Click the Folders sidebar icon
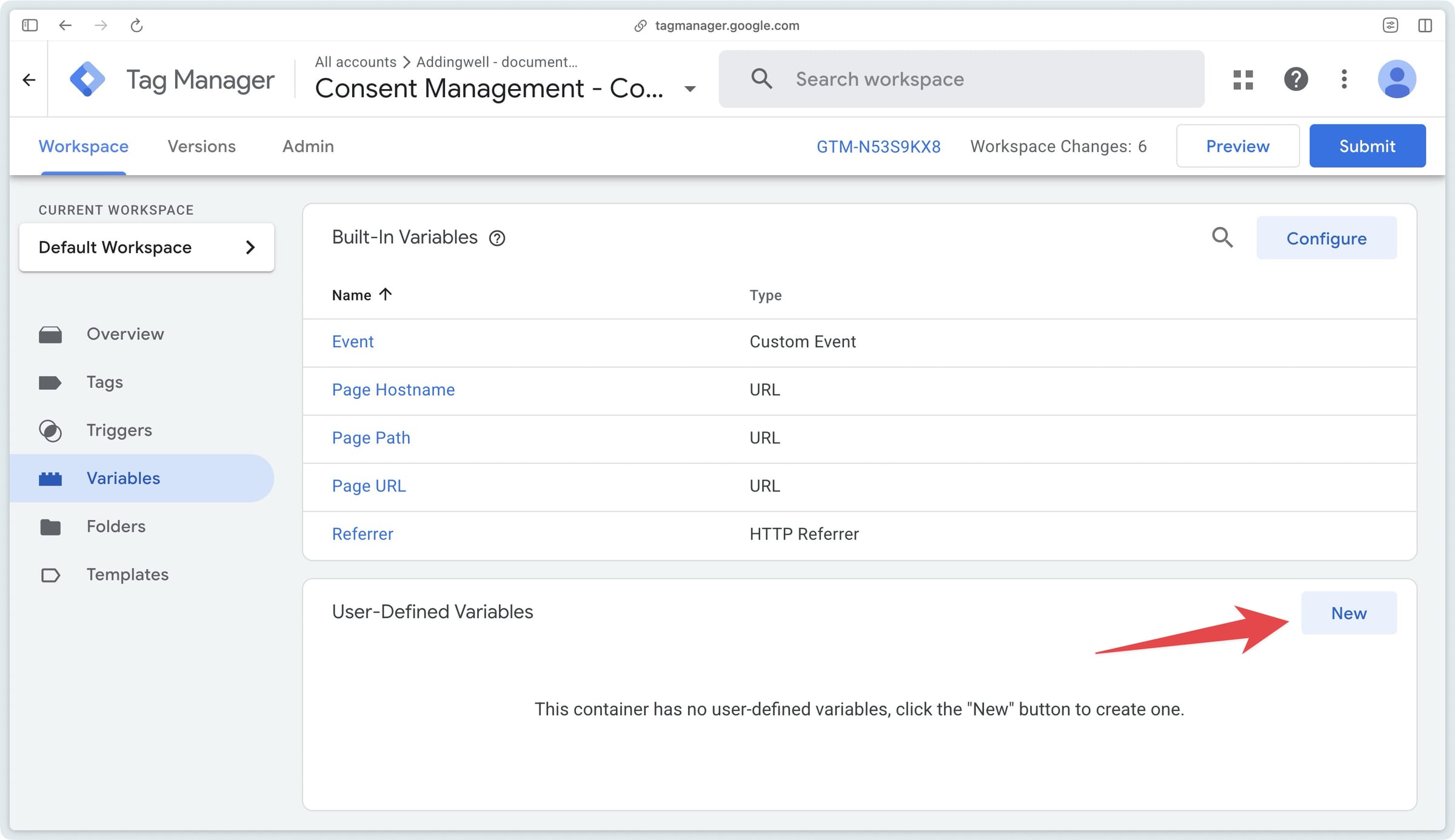Screen dimensions: 1455x840 (x=50, y=527)
